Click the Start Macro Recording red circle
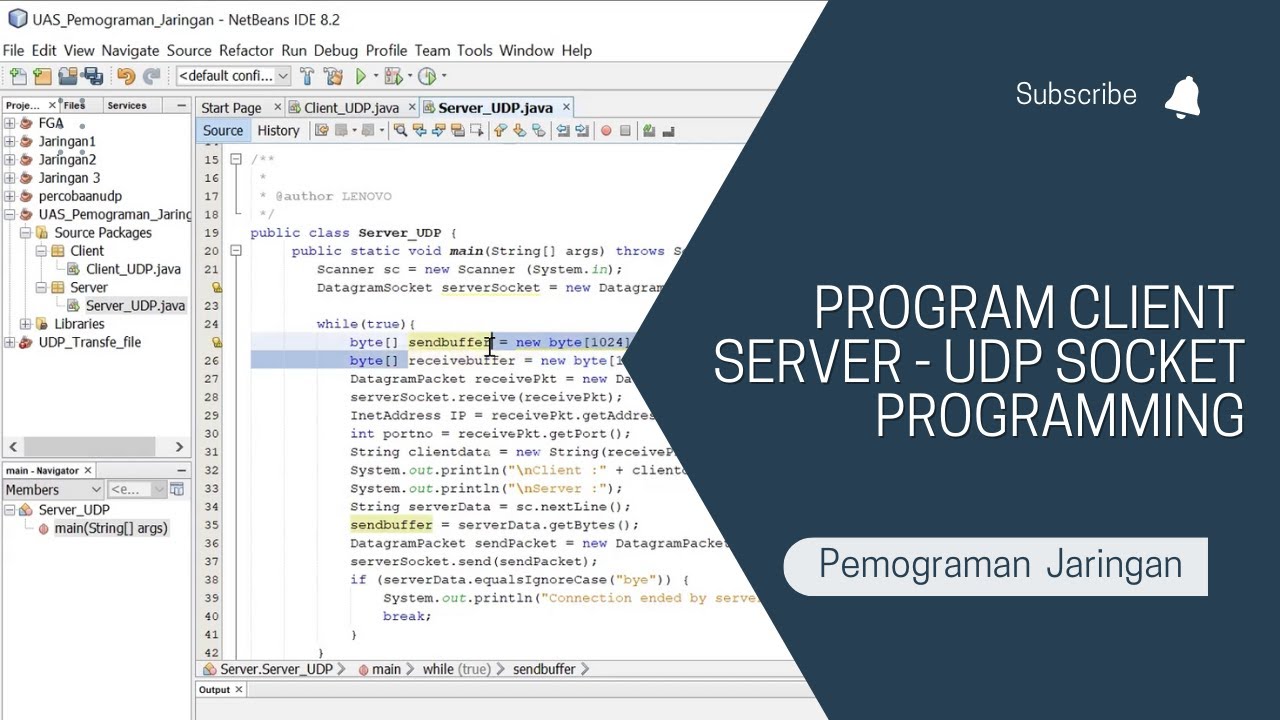The width and height of the screenshot is (1280, 720). (x=606, y=130)
